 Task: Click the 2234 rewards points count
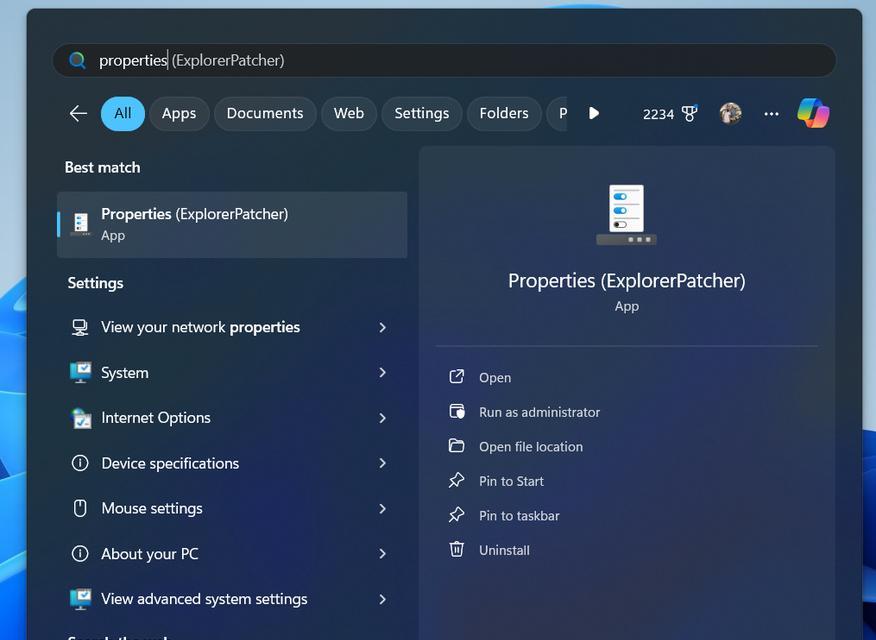coord(658,114)
